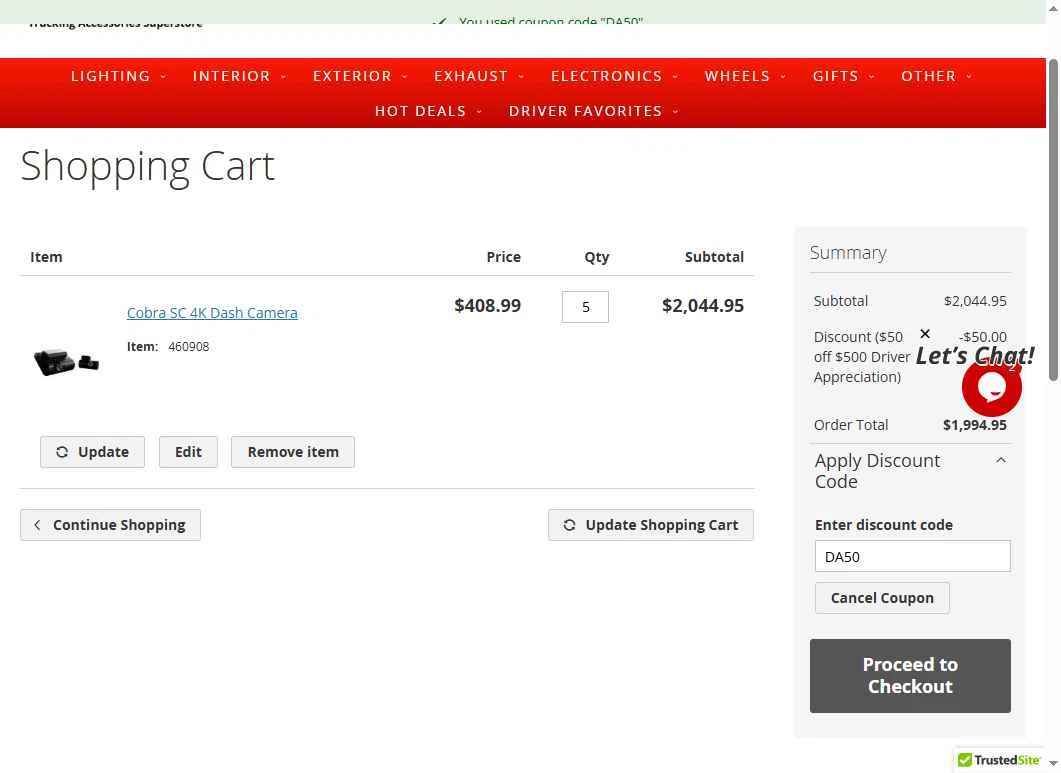Expand the Hot Deals dropdown

coord(428,111)
